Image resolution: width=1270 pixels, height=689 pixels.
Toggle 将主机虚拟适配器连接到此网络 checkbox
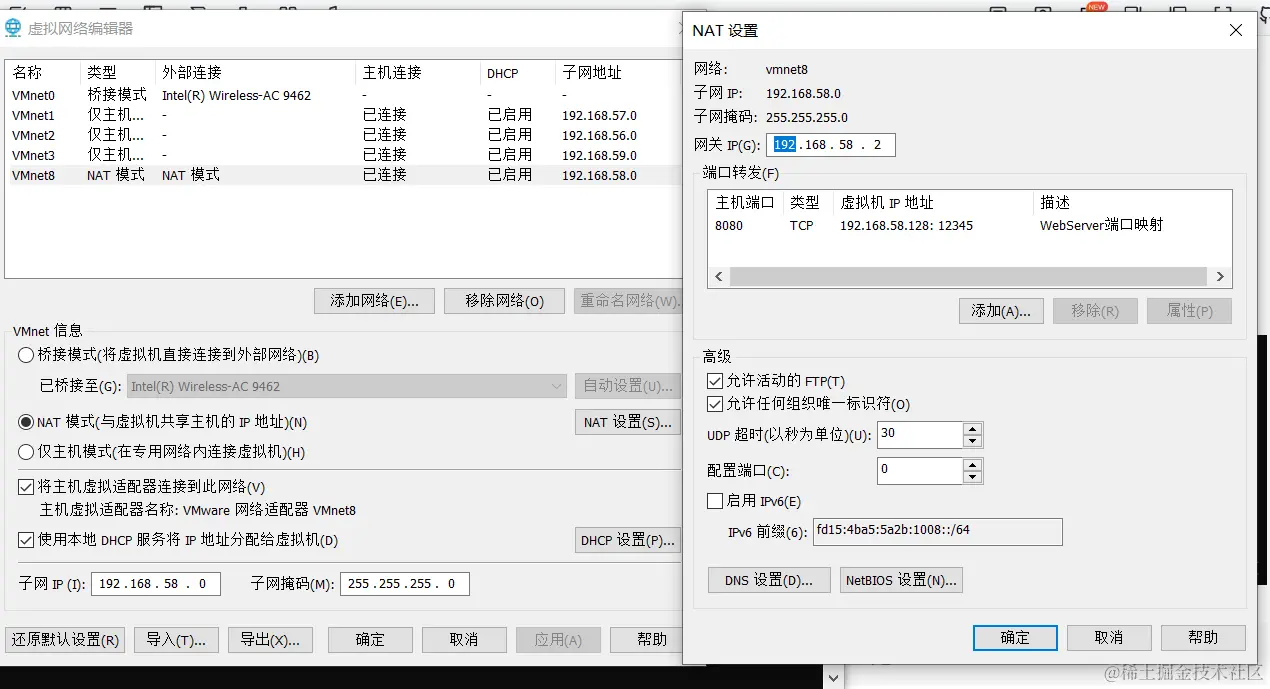pyautogui.click(x=26, y=487)
